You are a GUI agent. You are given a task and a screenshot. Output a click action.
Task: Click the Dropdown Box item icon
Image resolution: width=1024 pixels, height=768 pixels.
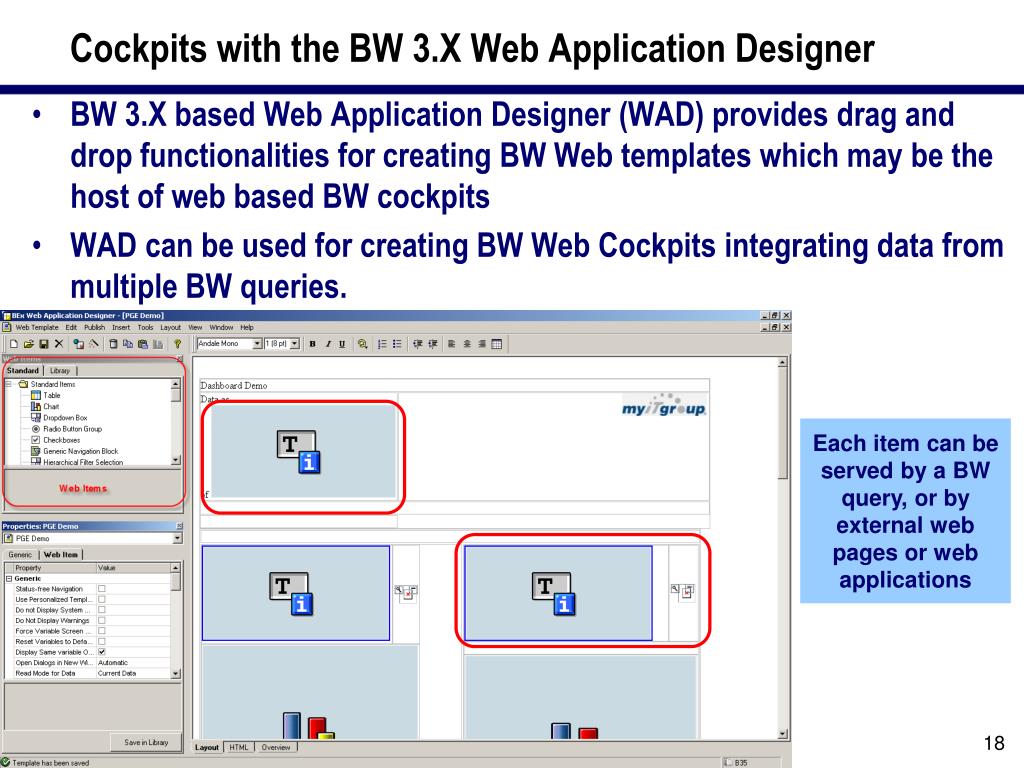tap(36, 417)
